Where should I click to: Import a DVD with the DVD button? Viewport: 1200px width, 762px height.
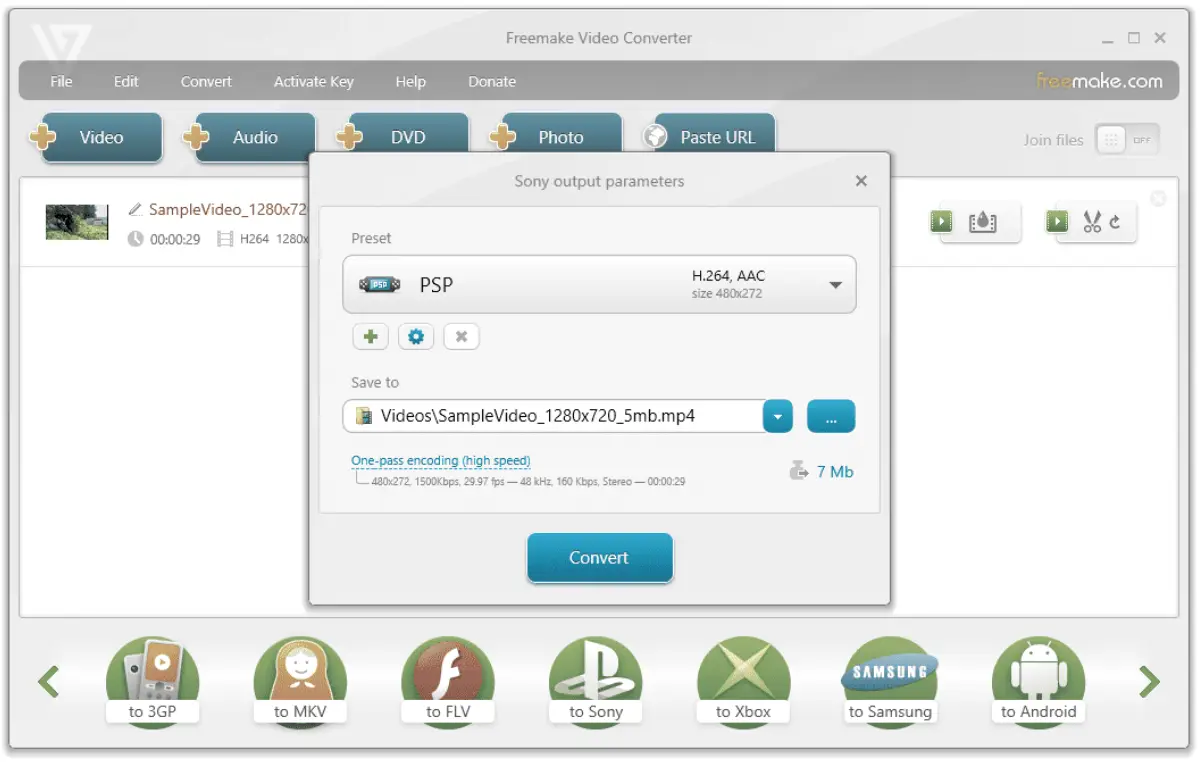click(x=403, y=135)
